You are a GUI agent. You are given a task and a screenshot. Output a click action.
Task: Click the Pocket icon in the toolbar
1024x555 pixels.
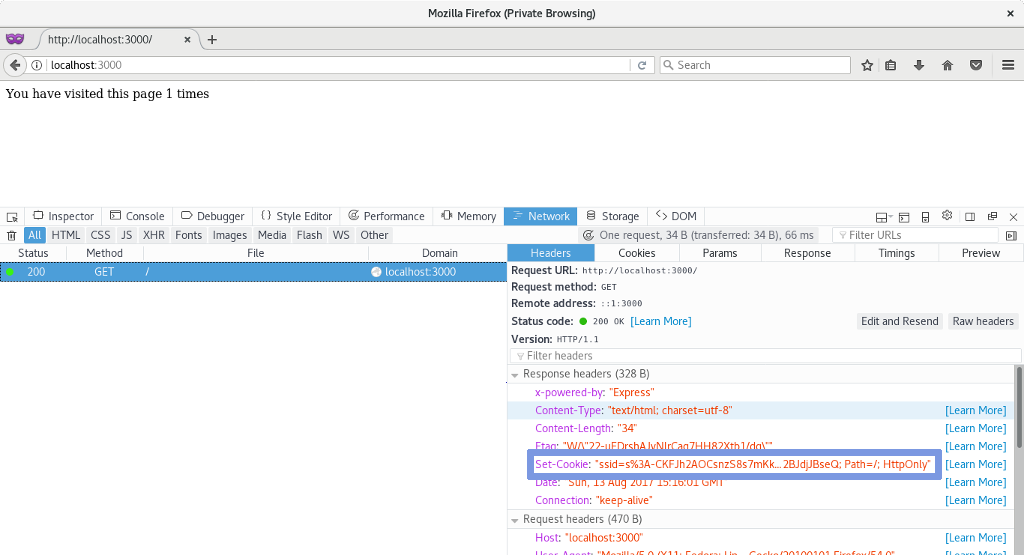[x=976, y=65]
